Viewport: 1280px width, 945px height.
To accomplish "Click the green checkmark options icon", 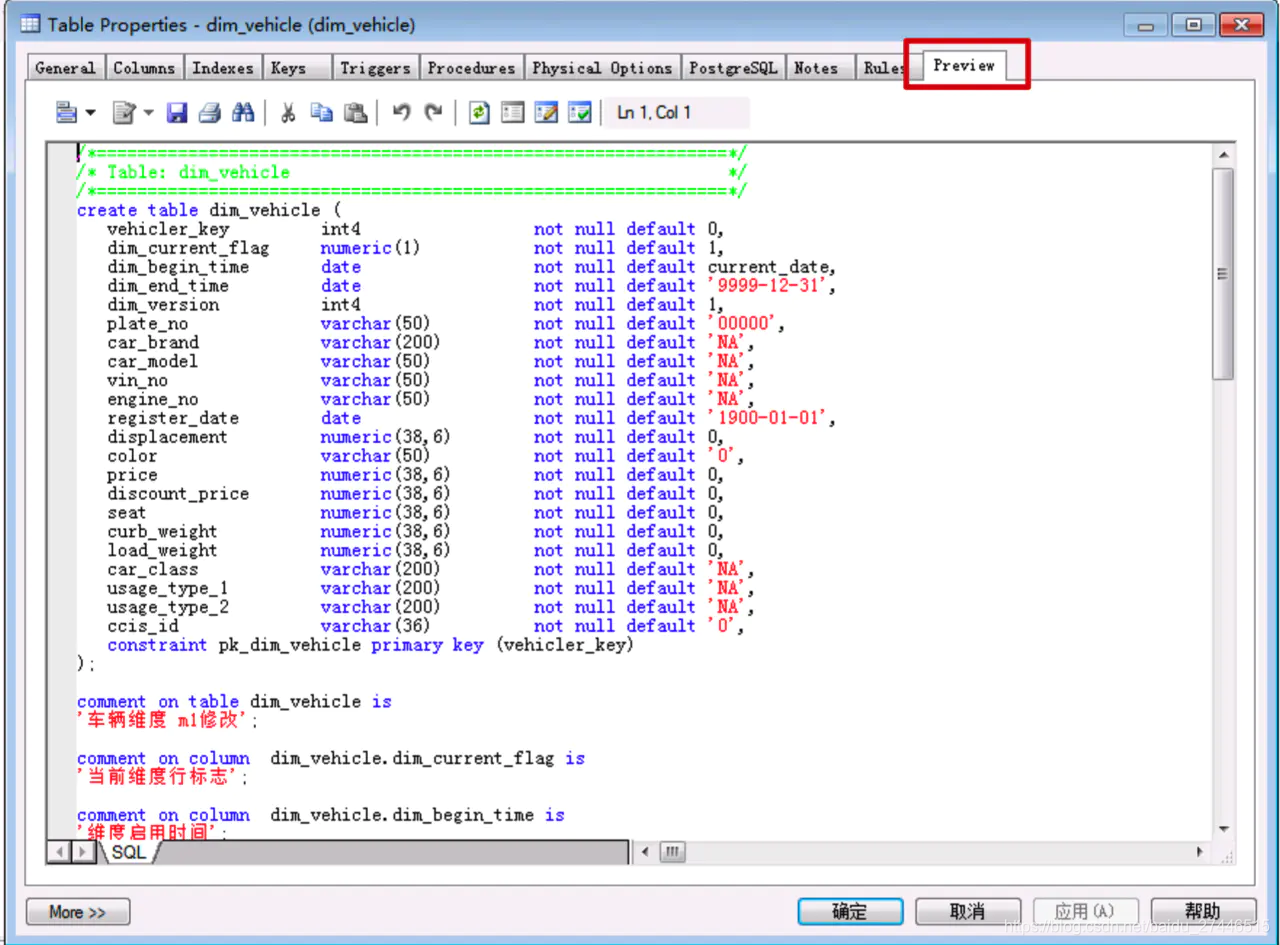I will 580,113.
